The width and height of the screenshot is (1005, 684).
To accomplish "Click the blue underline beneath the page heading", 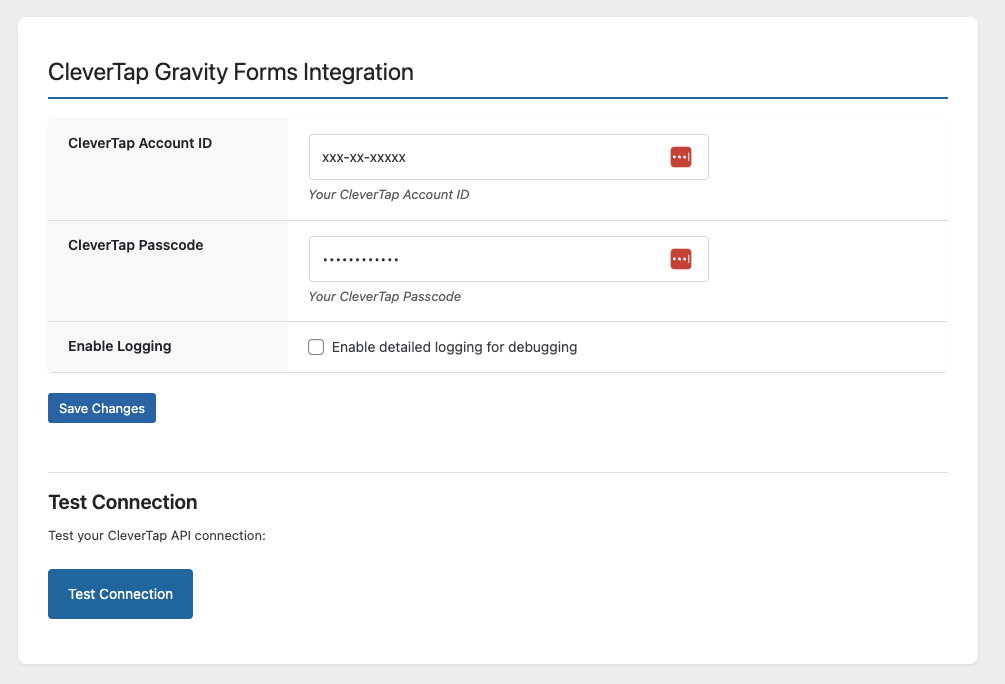I will pos(497,98).
